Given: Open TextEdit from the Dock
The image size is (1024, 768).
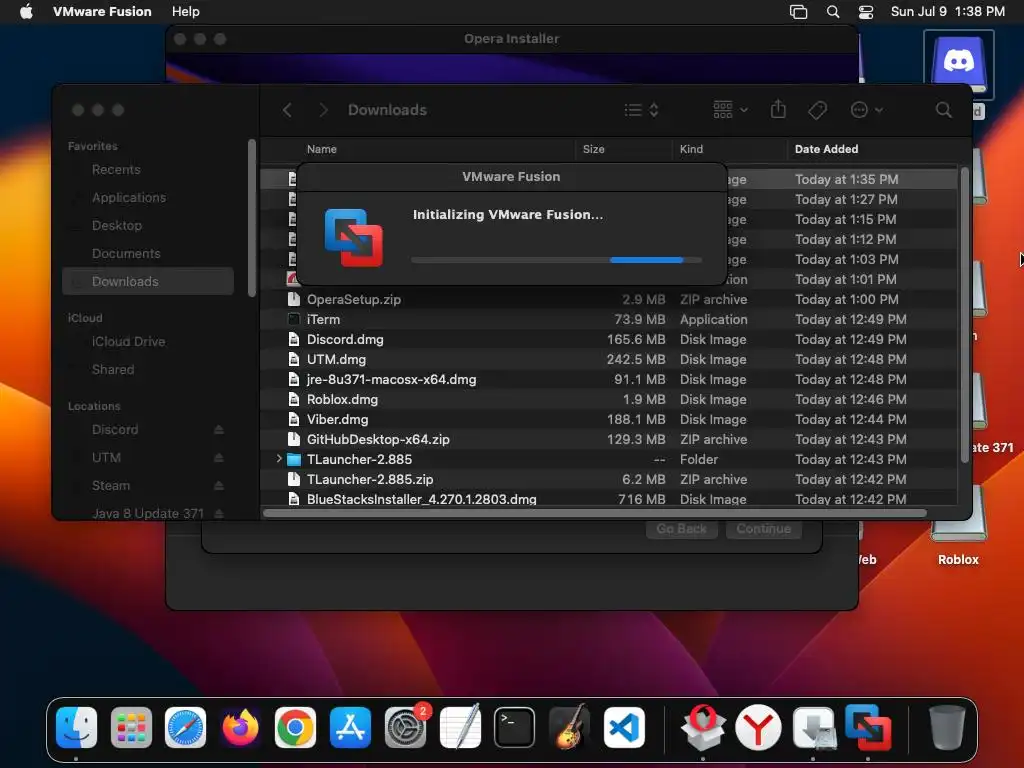Looking at the screenshot, I should pos(460,727).
